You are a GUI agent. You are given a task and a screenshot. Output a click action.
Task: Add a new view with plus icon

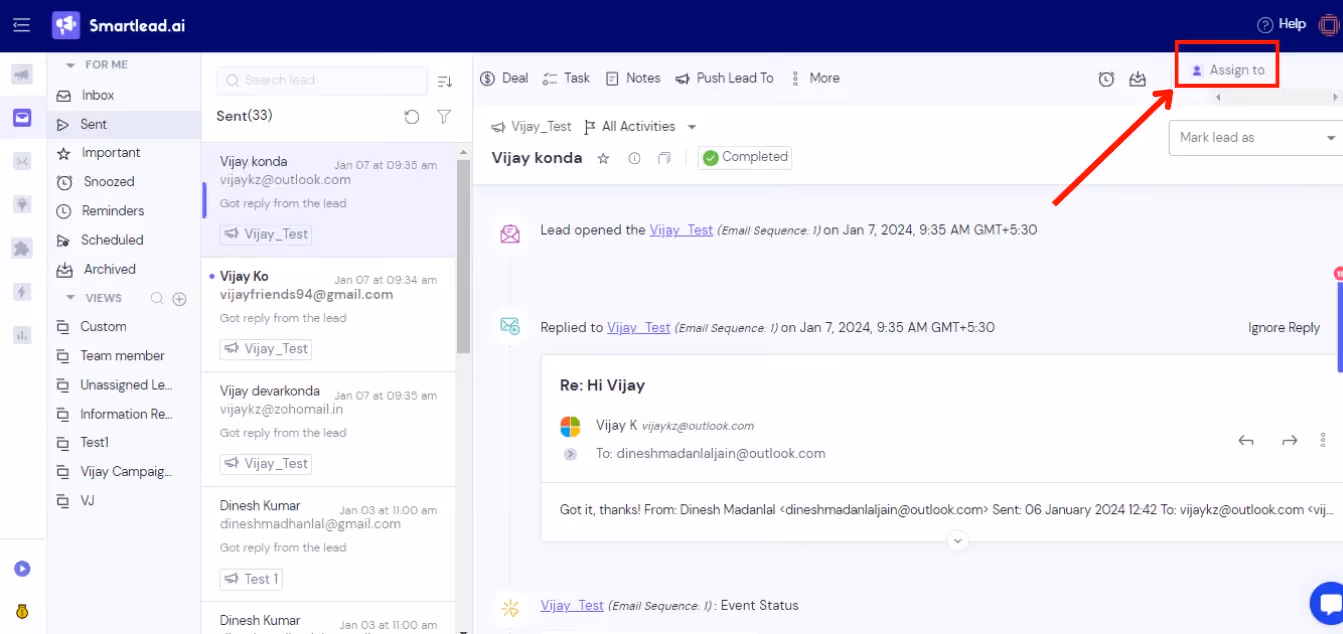pyautogui.click(x=180, y=298)
